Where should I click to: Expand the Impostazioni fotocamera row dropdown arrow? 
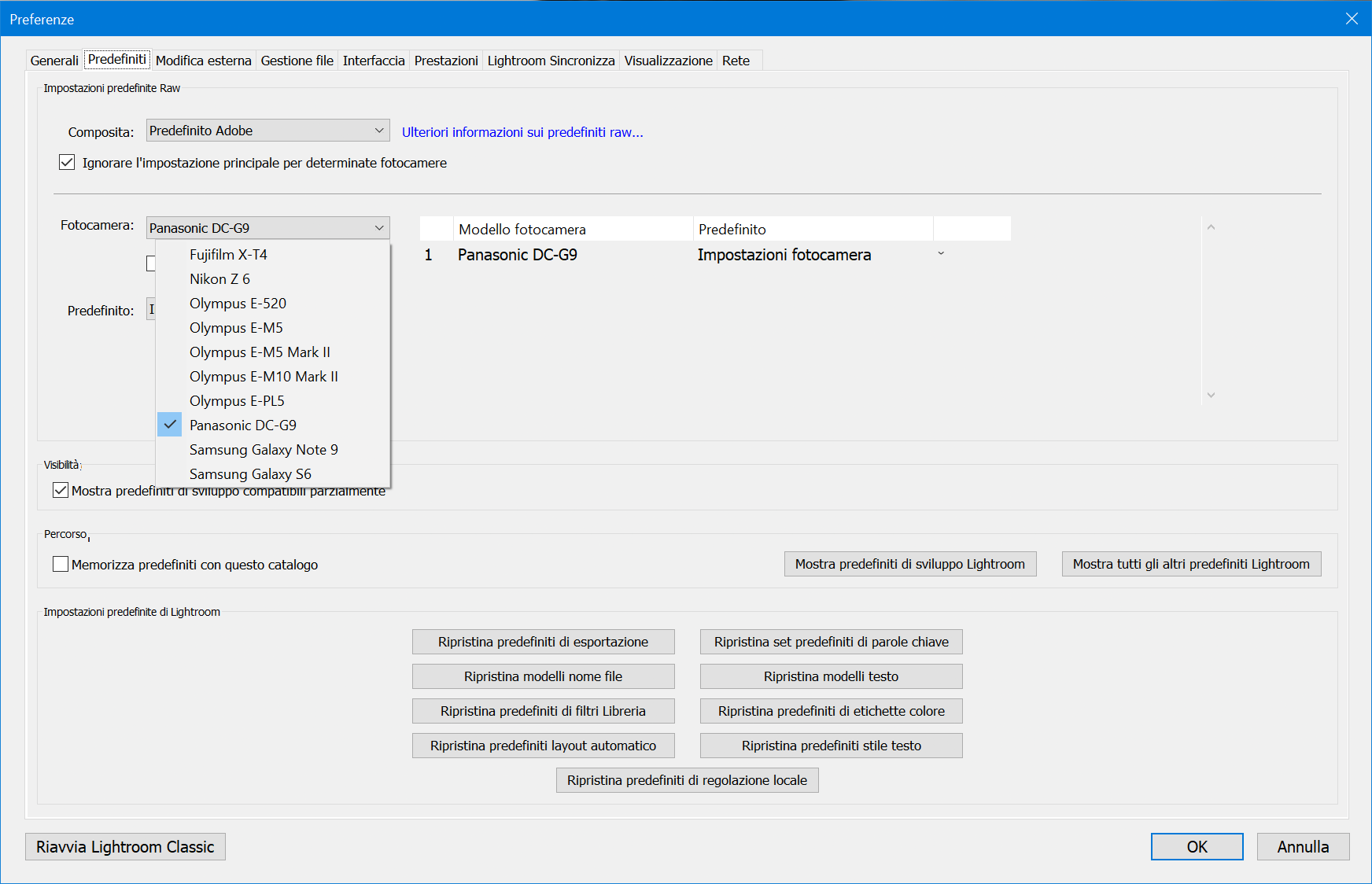[x=941, y=254]
